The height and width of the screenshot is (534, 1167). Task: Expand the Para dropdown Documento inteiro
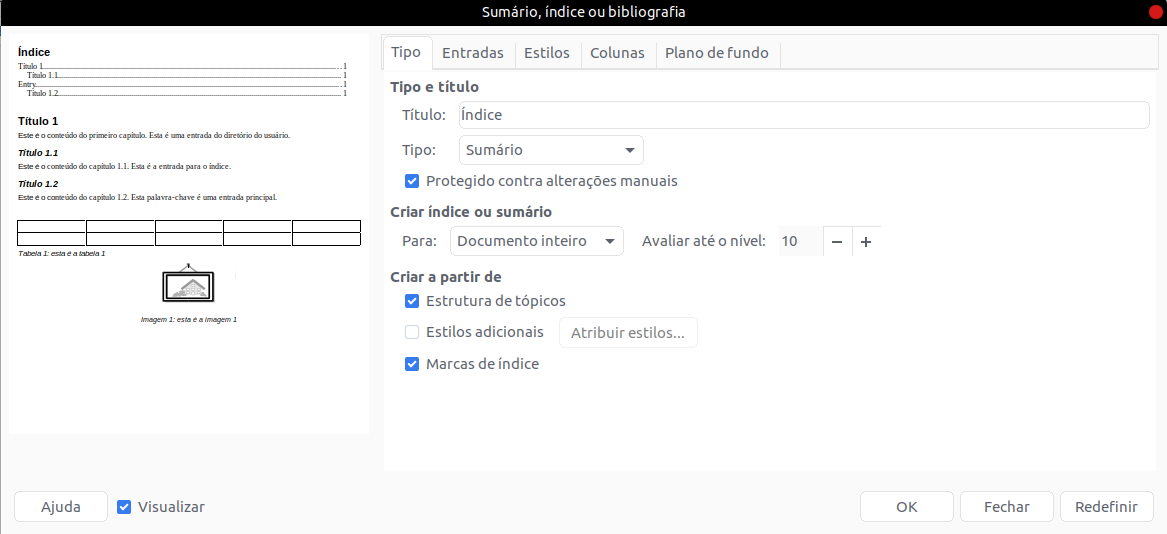(x=537, y=241)
